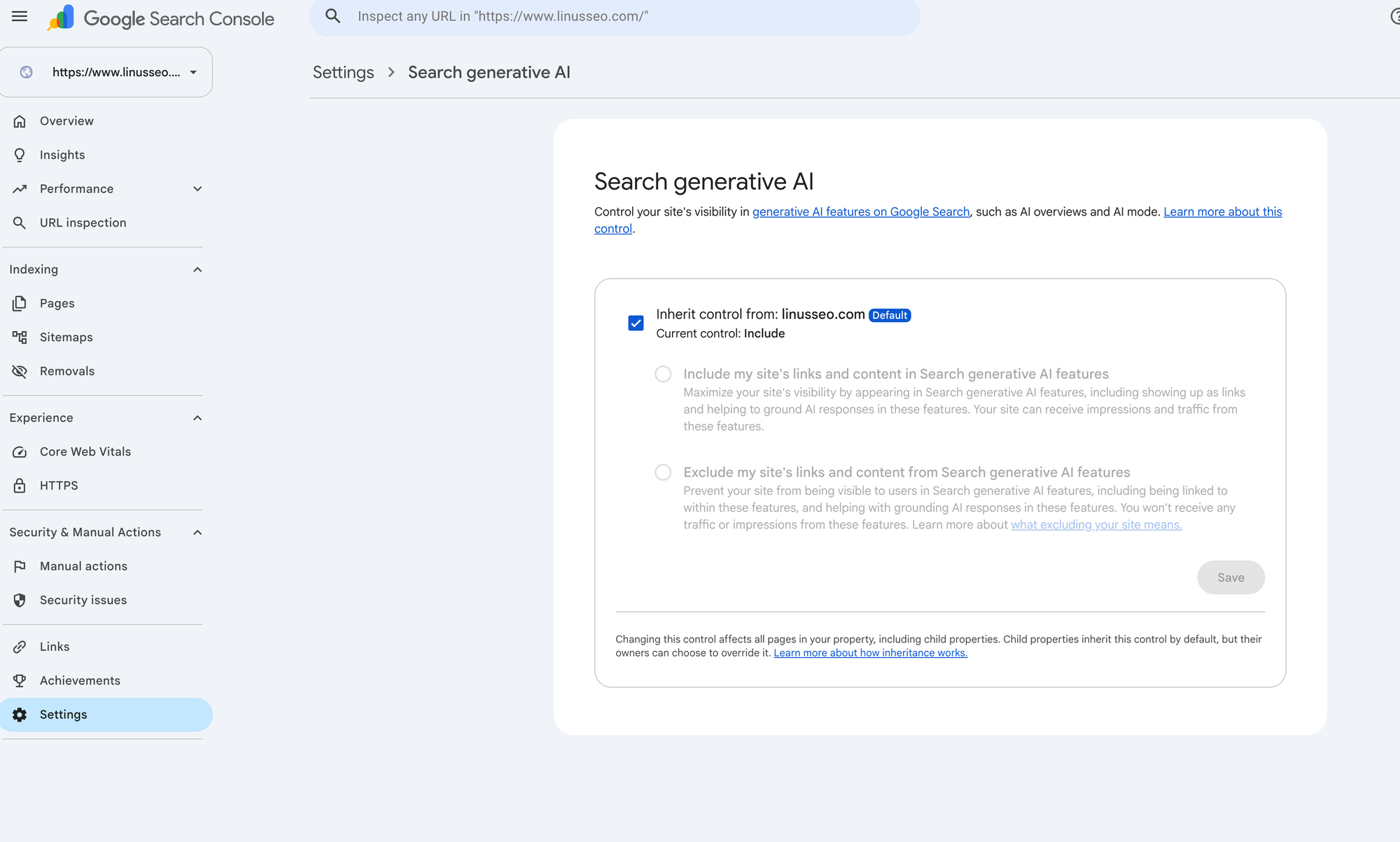Click the Save button
This screenshot has height=842, width=1400.
coord(1231,577)
